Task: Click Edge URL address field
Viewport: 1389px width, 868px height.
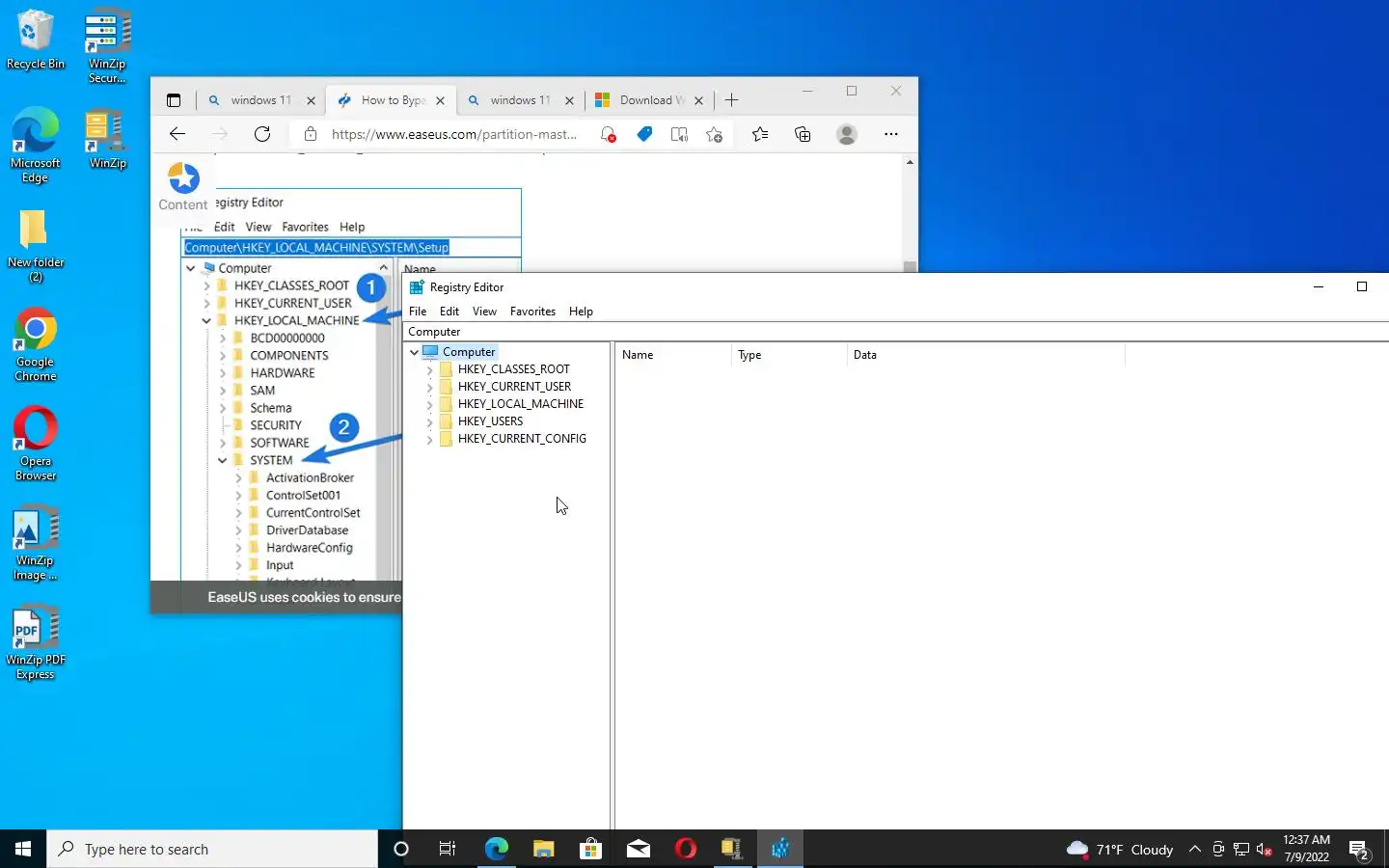Action: (x=454, y=134)
